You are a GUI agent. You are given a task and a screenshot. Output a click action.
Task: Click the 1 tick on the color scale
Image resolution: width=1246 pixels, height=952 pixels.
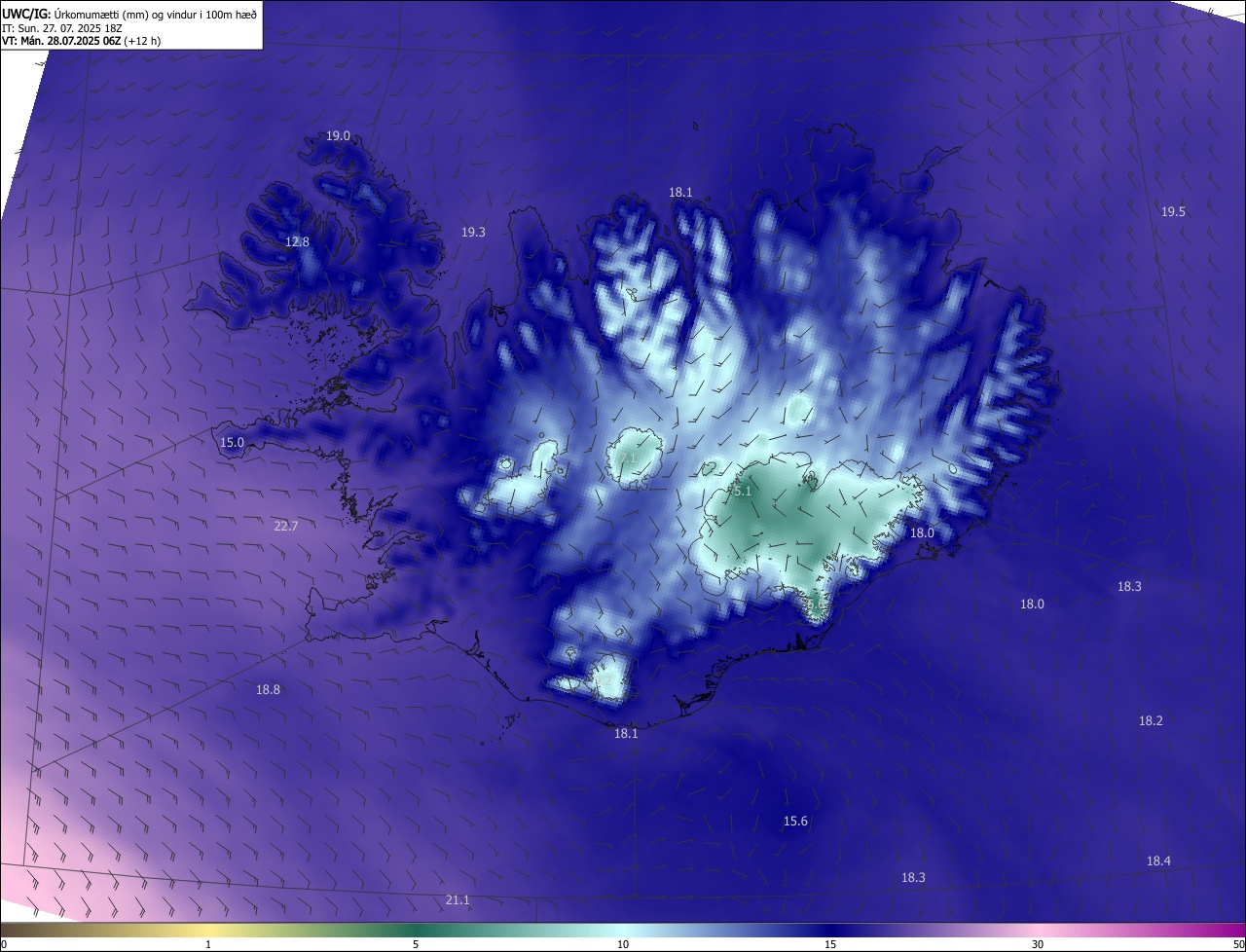(208, 944)
